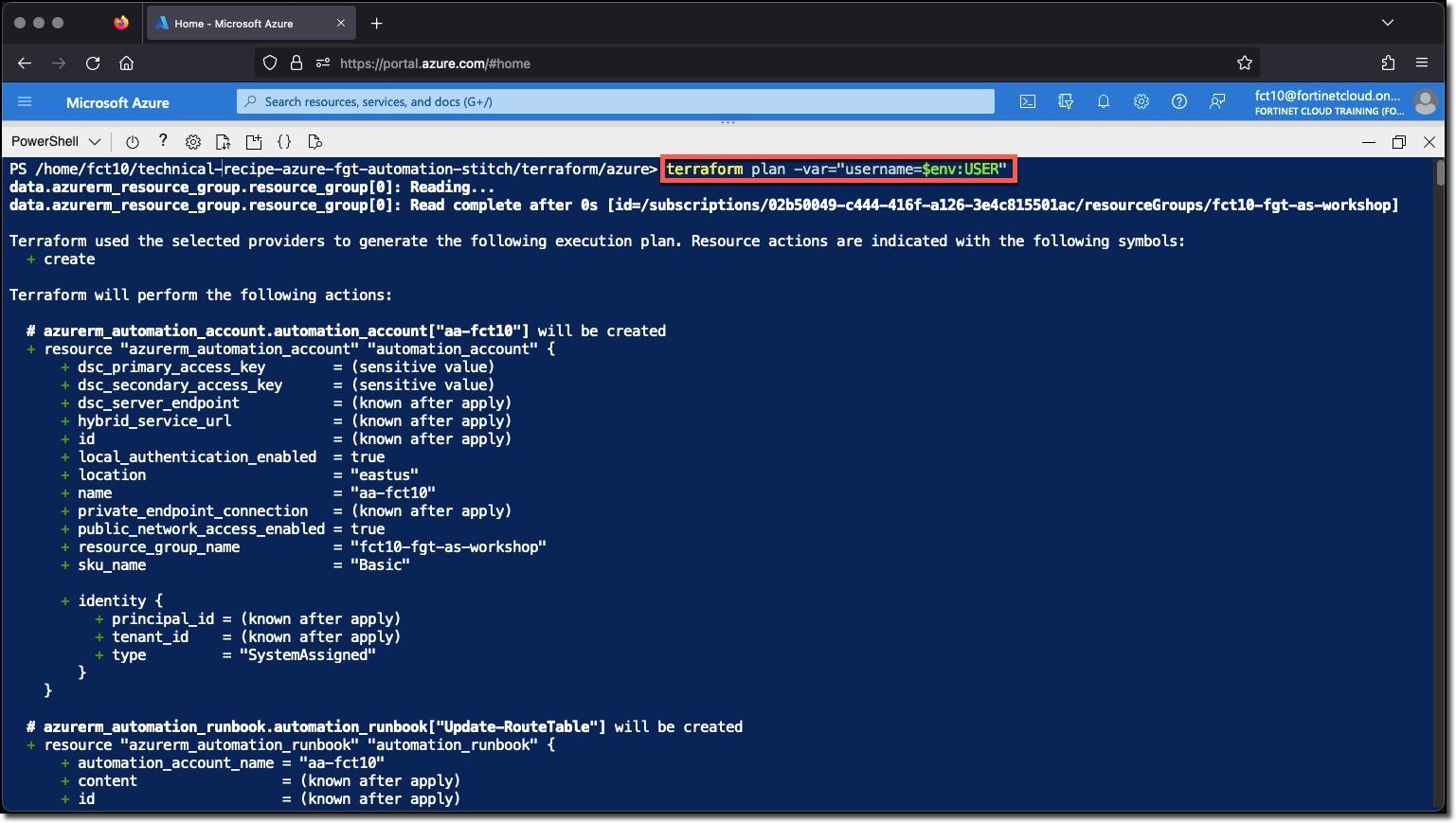Click the sku_name "Basic" value
1456x823 pixels.
point(380,564)
